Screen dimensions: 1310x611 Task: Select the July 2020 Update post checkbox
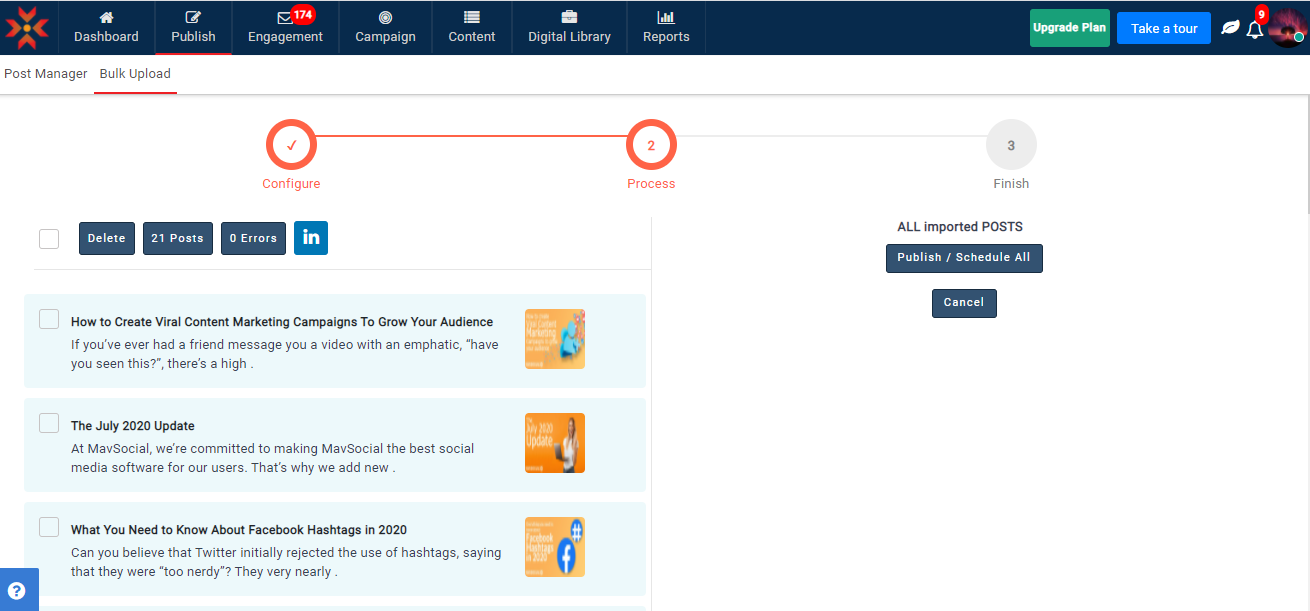(49, 423)
